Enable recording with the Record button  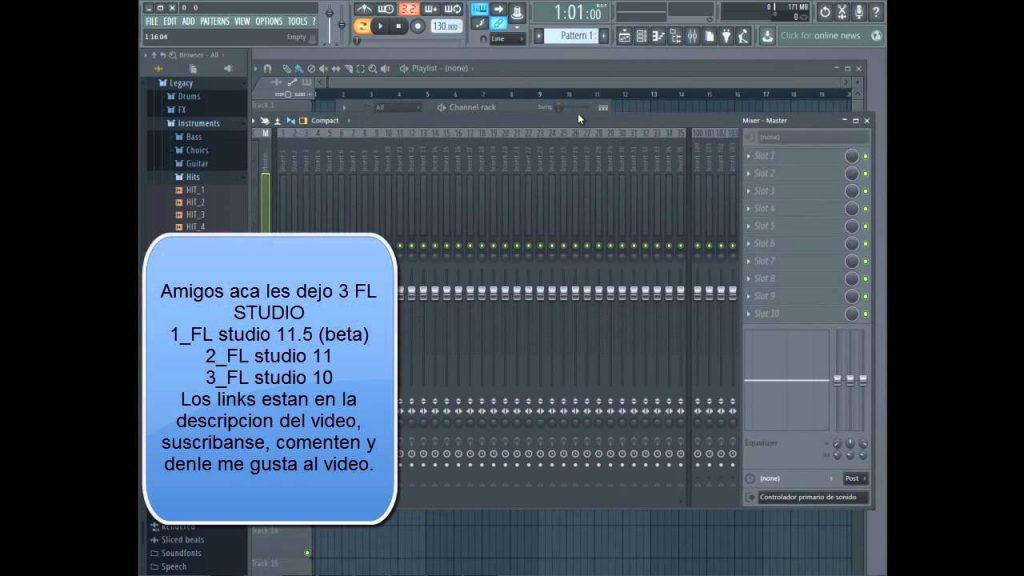coord(419,25)
